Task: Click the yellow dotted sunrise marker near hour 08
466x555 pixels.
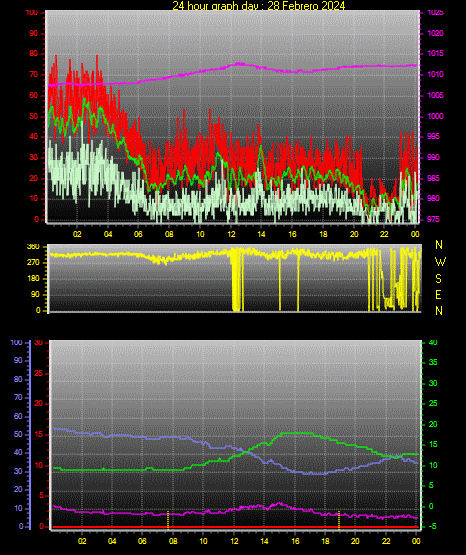Action: click(x=168, y=520)
